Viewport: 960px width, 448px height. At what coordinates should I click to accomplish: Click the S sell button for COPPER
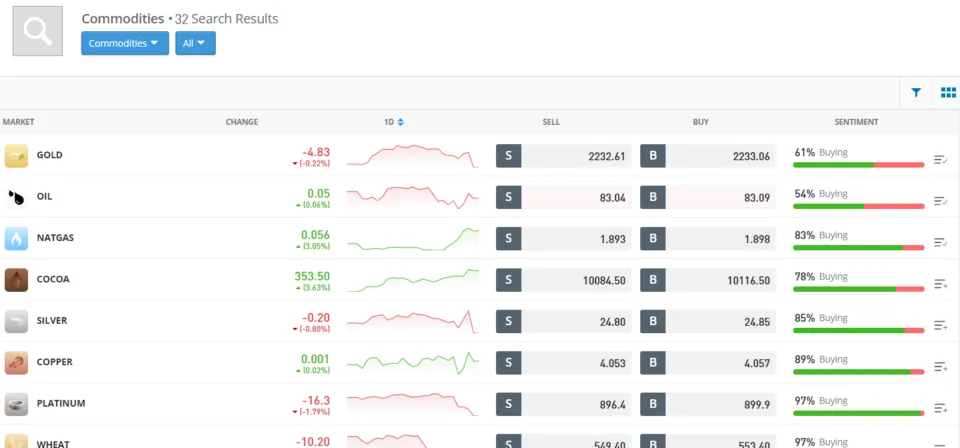click(508, 363)
